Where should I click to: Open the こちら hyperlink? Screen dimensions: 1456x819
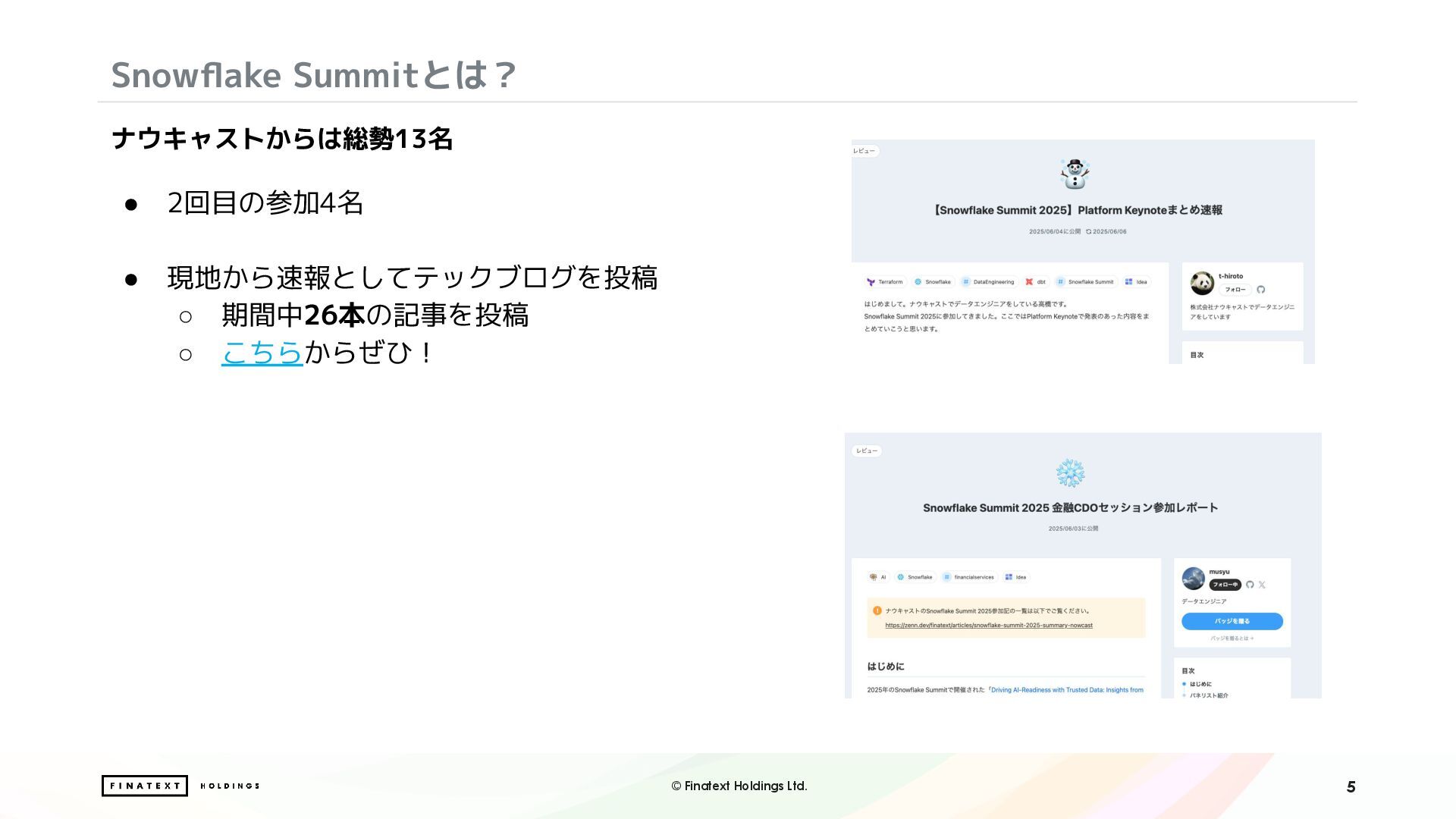262,353
